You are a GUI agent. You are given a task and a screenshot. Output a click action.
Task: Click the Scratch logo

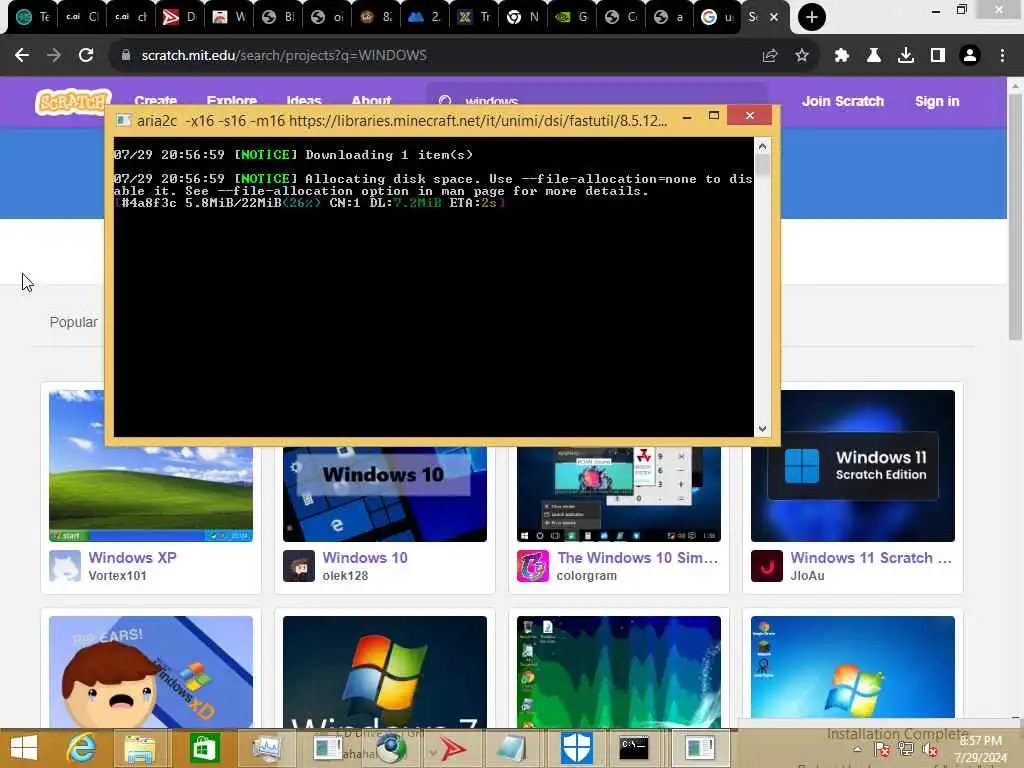[x=72, y=102]
